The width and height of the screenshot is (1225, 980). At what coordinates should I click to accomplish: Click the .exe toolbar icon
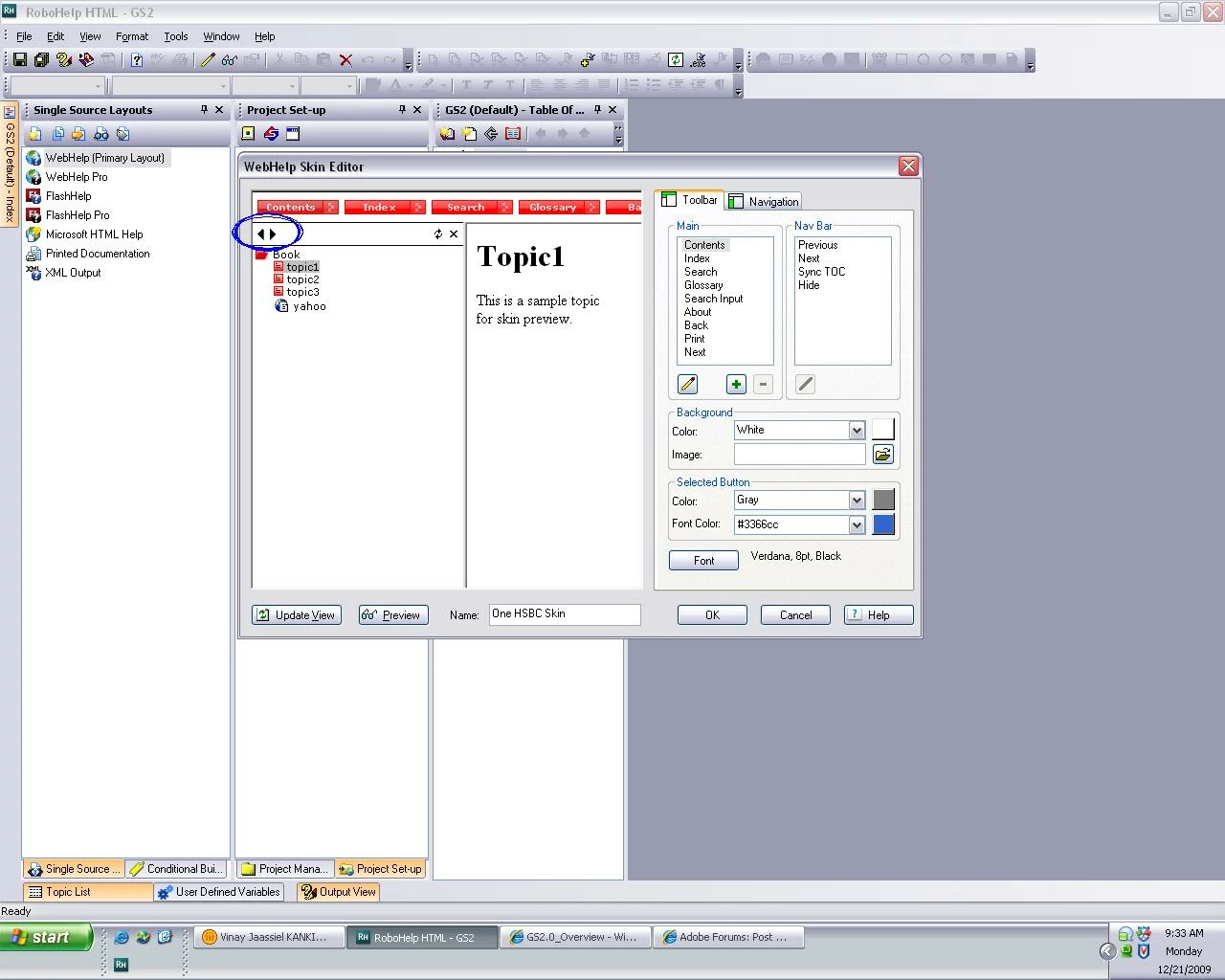point(699,59)
